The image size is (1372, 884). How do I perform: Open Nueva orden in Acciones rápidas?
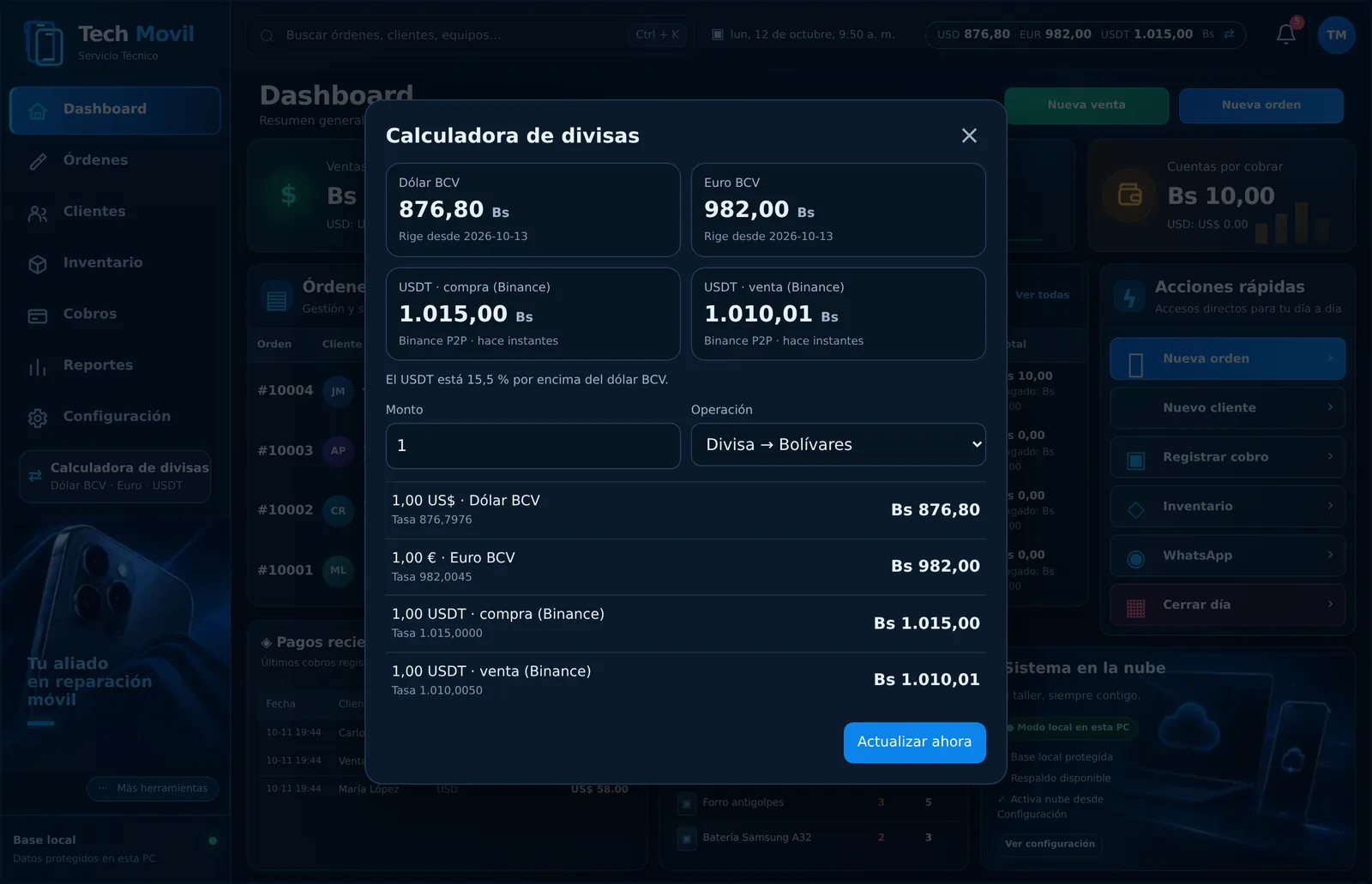pos(1227,358)
